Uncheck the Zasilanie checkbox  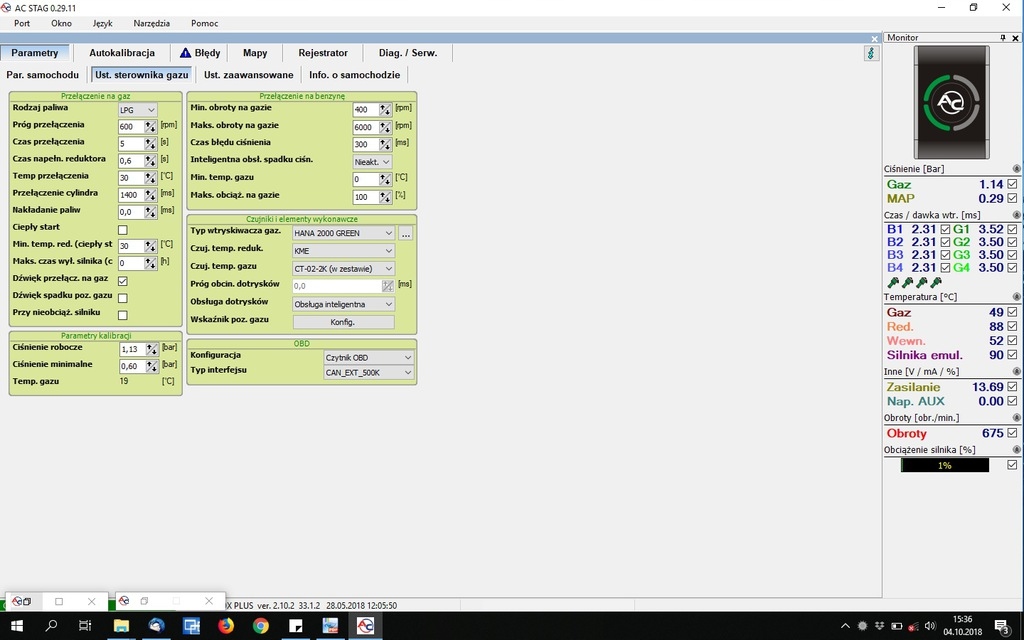[x=1012, y=387]
